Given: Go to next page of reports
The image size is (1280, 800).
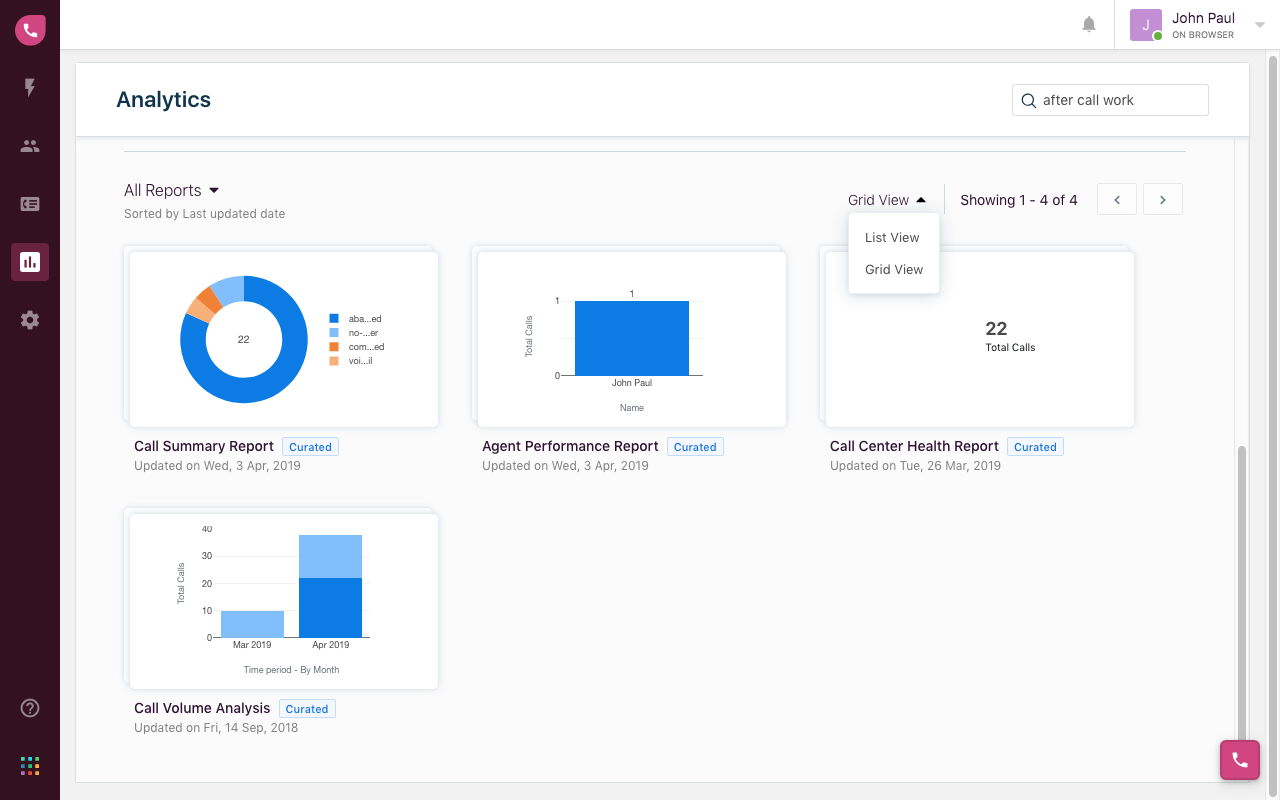Looking at the screenshot, I should [1163, 199].
